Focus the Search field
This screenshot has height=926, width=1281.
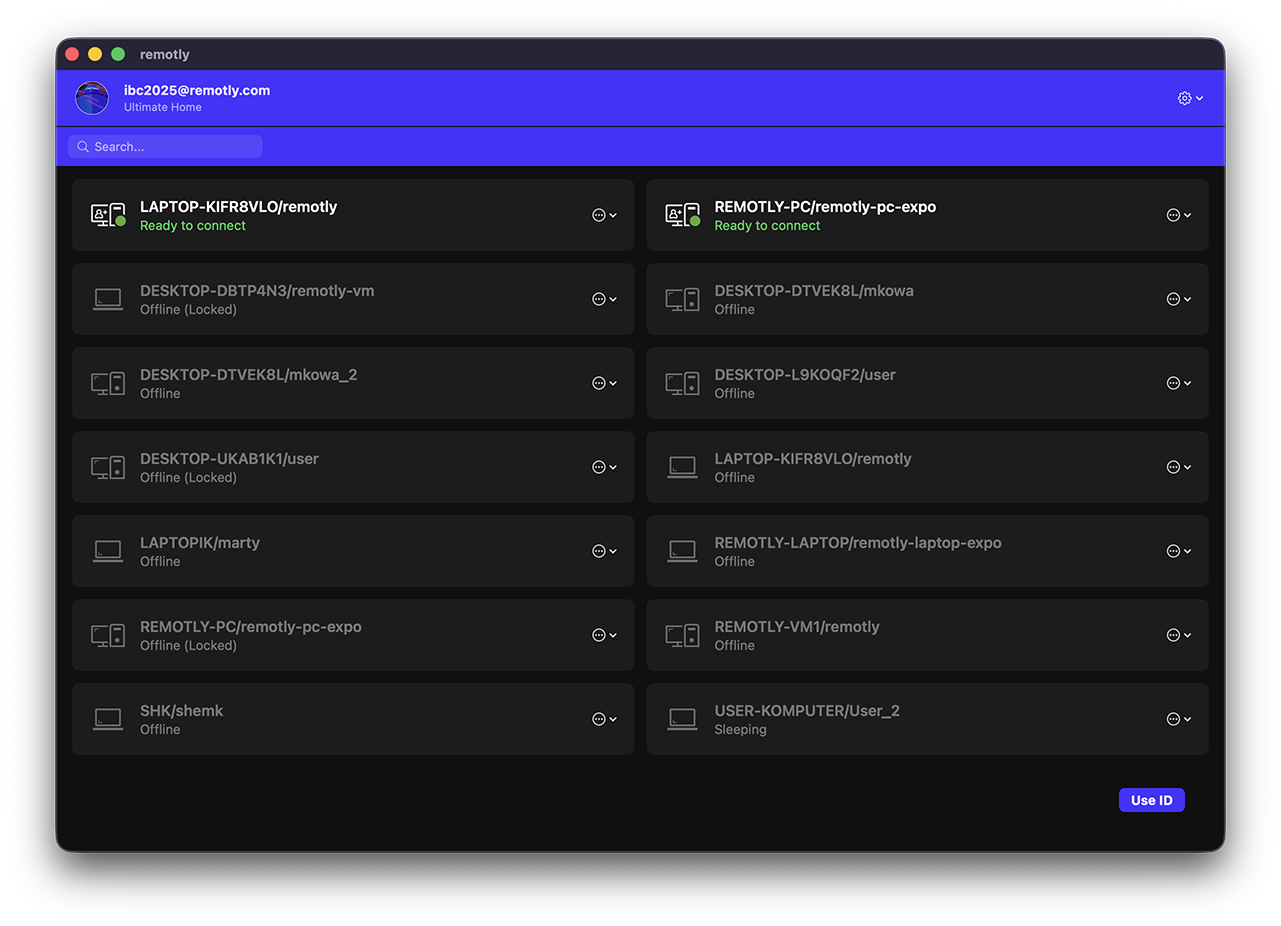165,147
